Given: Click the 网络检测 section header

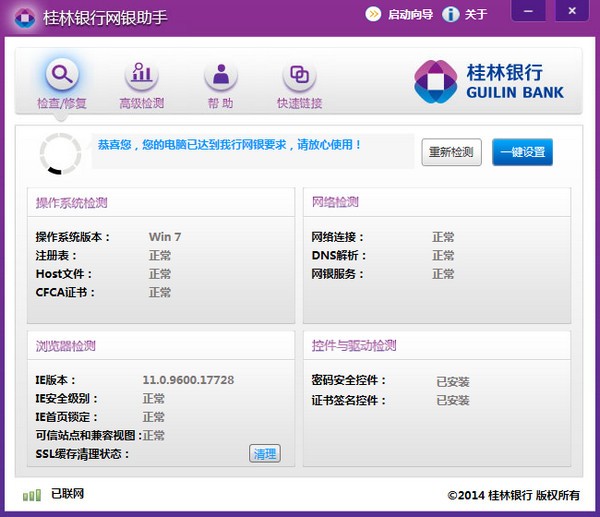Looking at the screenshot, I should [x=335, y=202].
